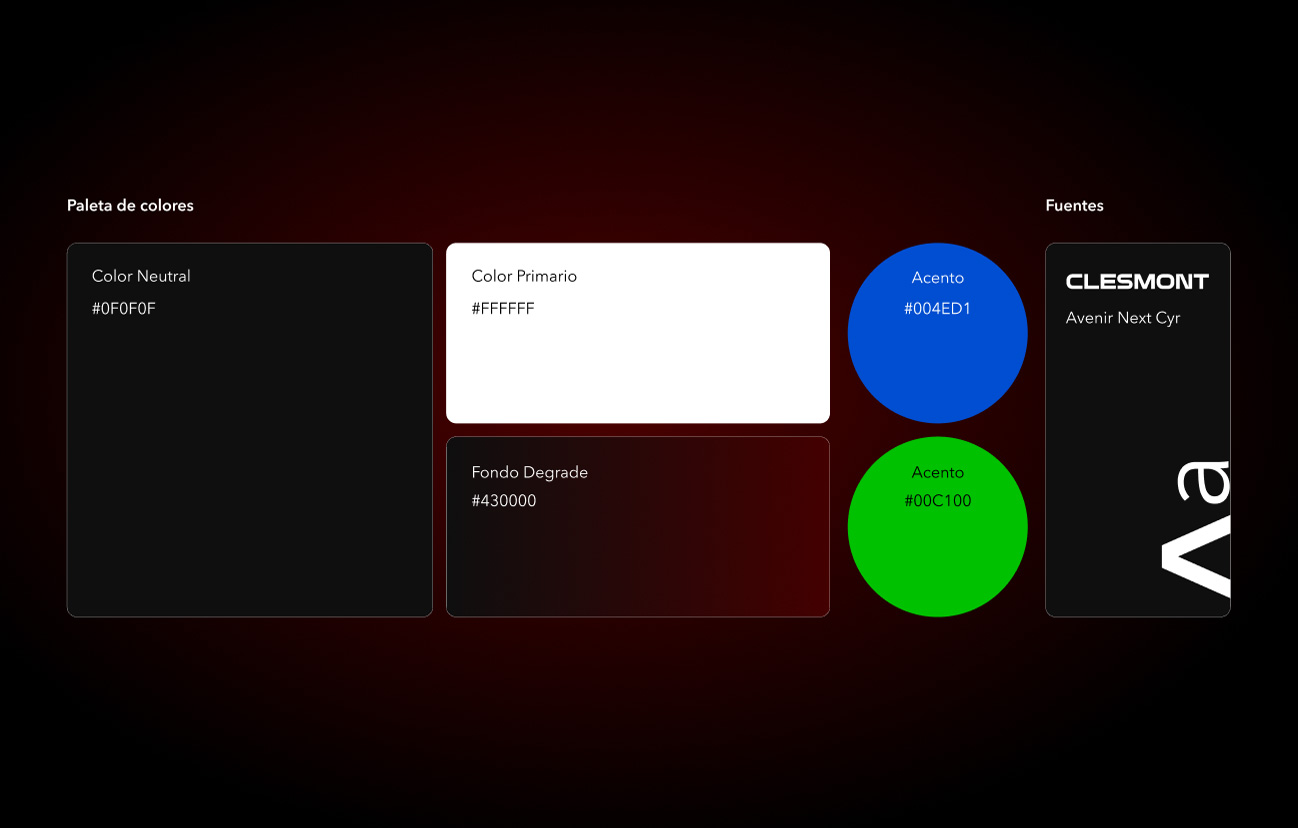This screenshot has height=828, width=1298.
Task: Click the #004ED1 hex code text
Action: pos(937,309)
